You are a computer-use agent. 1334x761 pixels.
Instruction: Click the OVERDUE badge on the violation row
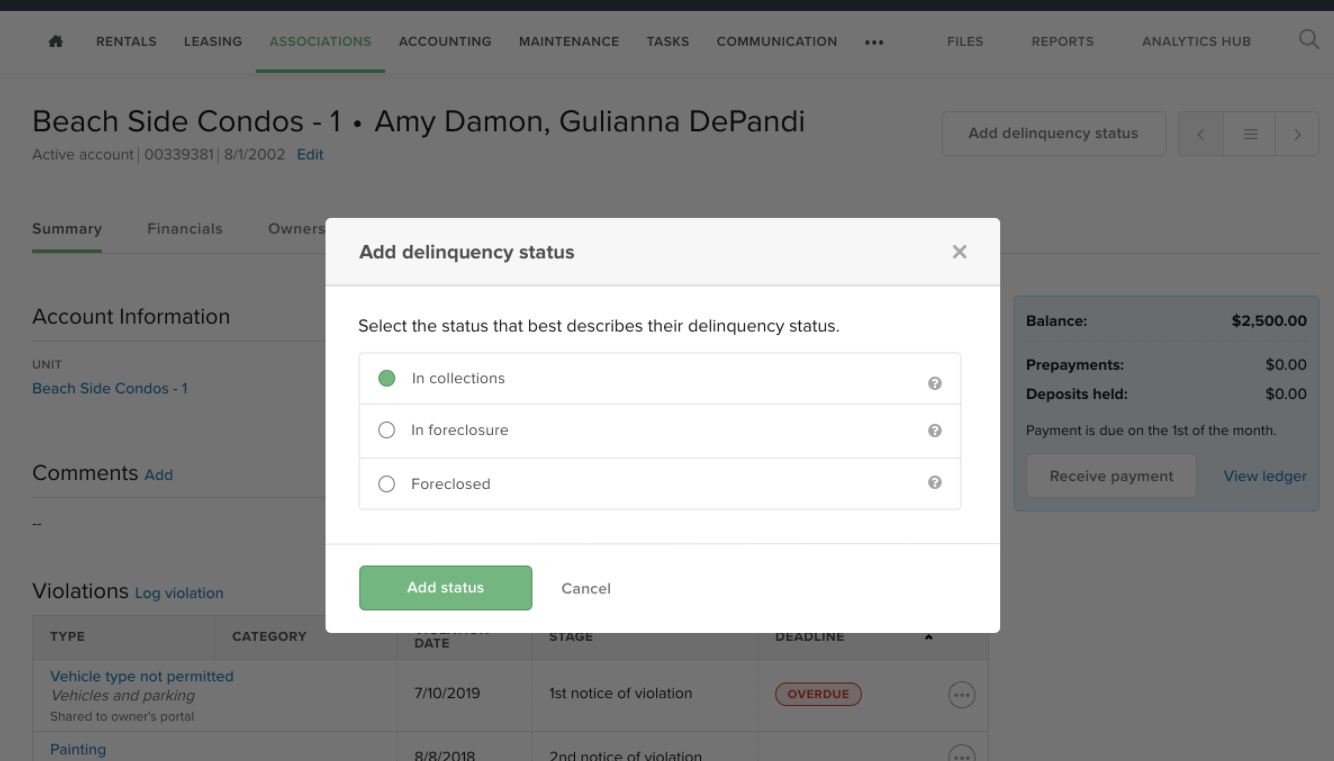coord(818,693)
